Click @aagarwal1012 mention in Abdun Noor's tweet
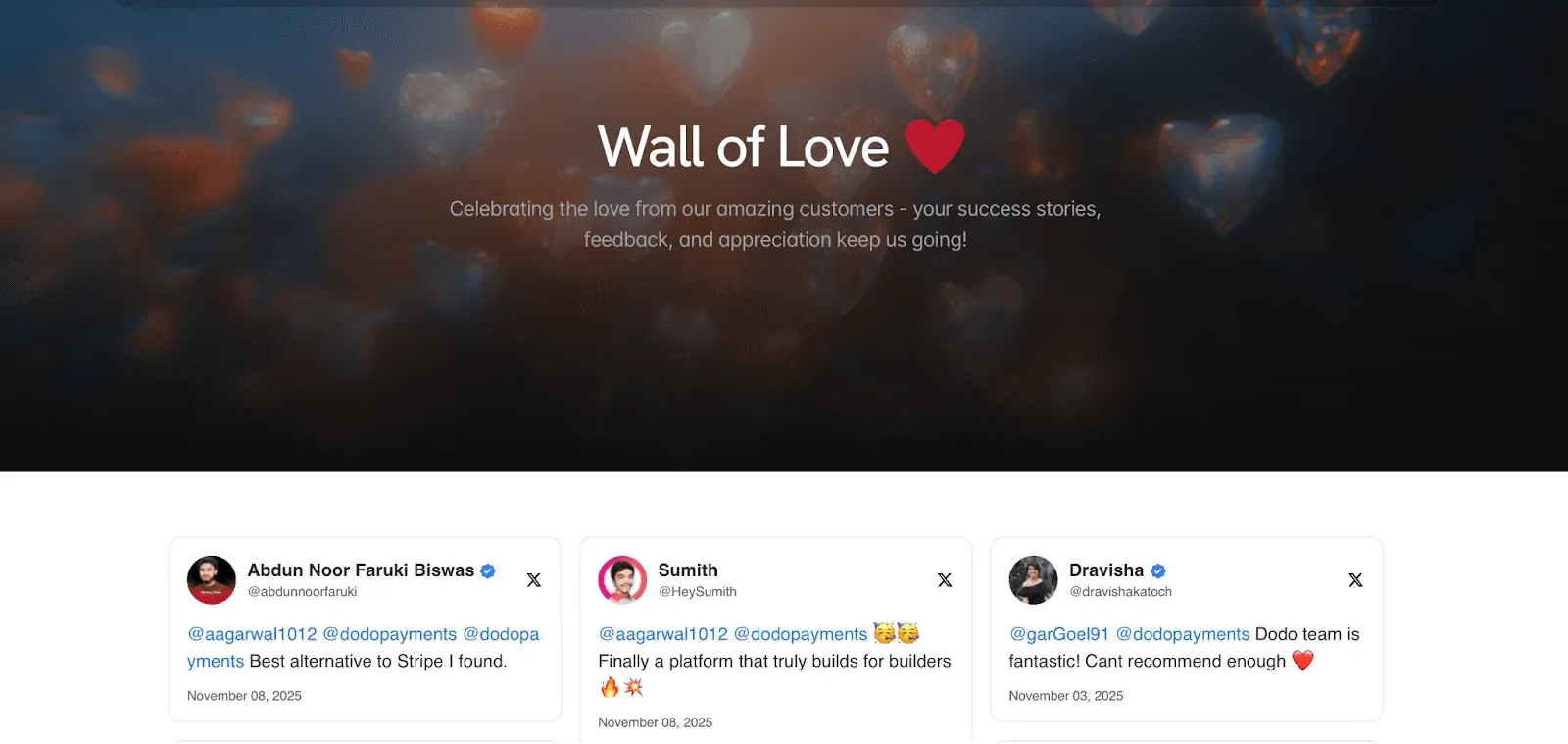Viewport: 1568px width, 744px height. pyautogui.click(x=253, y=634)
